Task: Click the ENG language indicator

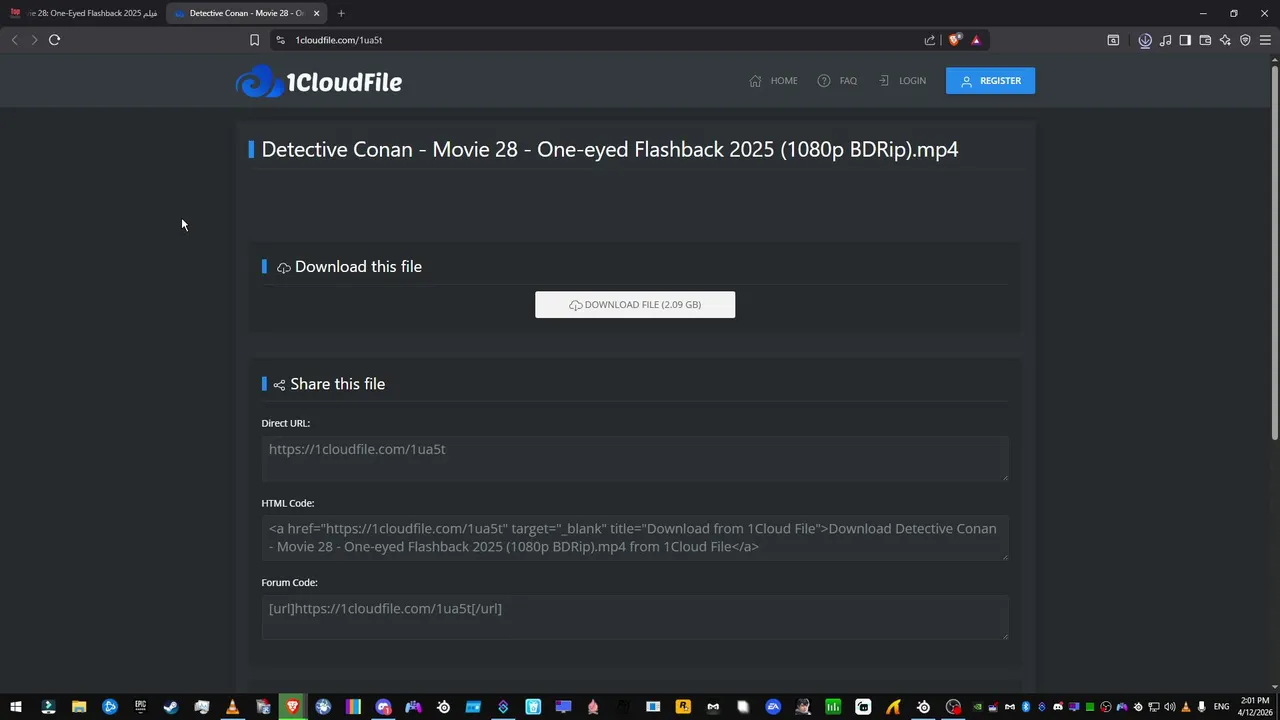Action: click(x=1221, y=707)
